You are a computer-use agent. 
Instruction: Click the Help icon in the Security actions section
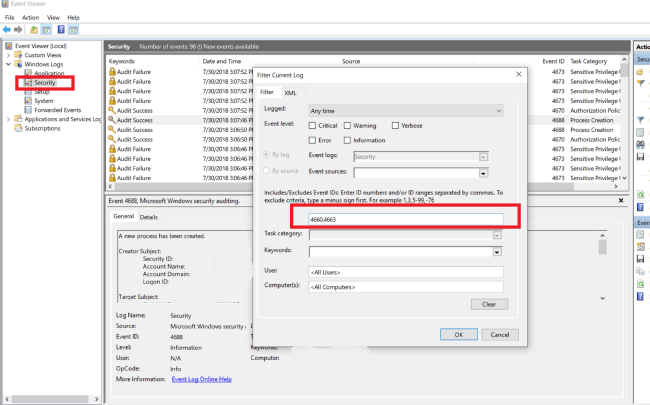[640, 206]
